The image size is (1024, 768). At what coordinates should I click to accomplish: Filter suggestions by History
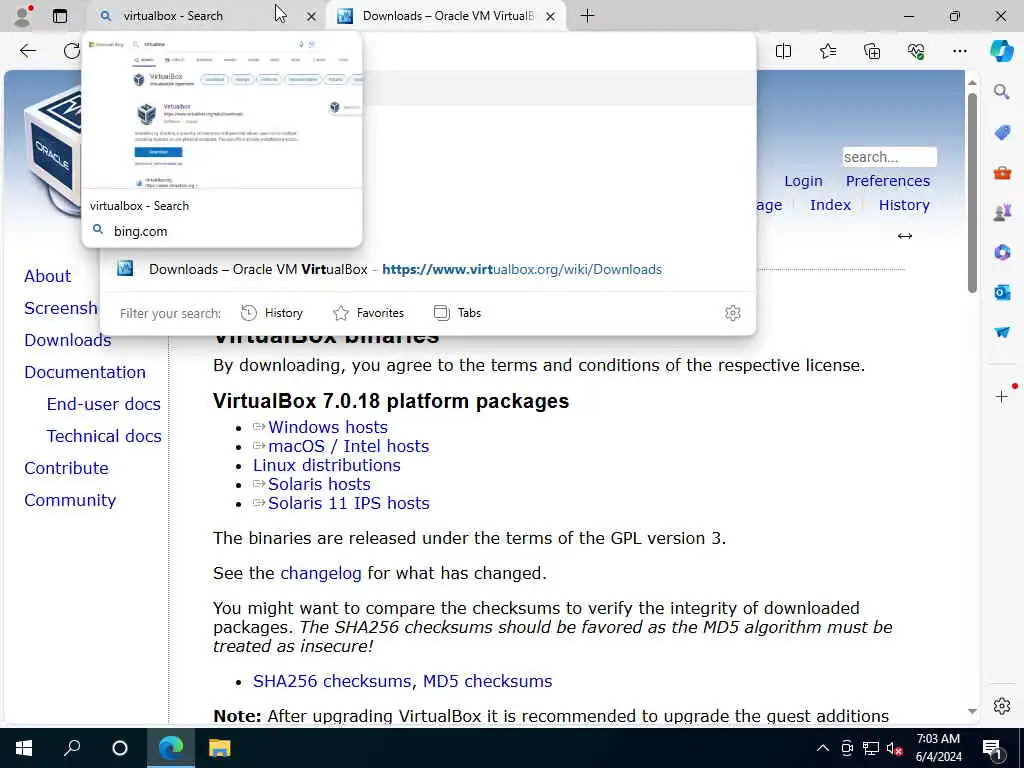[272, 313]
